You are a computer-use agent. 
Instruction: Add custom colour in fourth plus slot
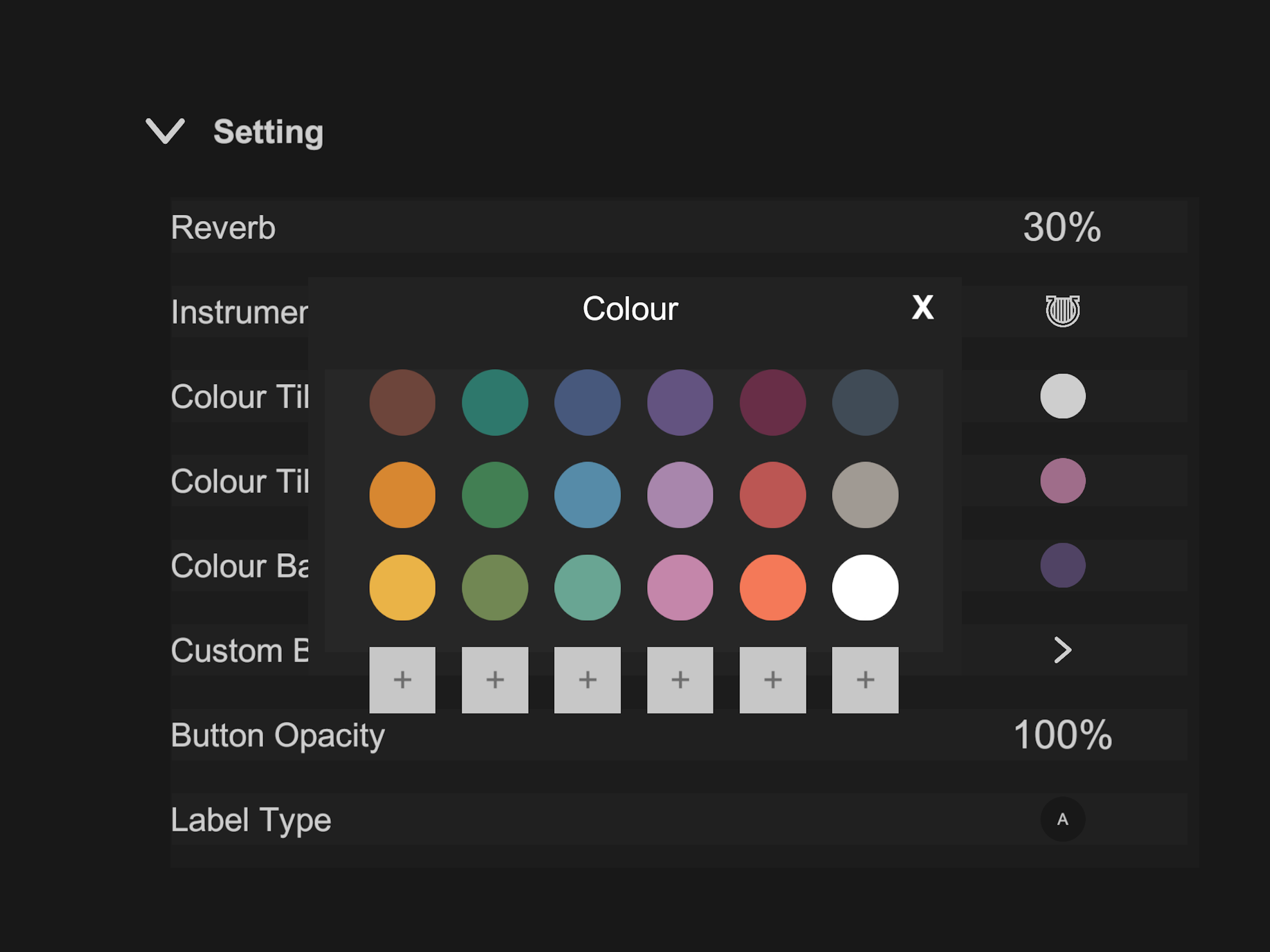click(680, 680)
